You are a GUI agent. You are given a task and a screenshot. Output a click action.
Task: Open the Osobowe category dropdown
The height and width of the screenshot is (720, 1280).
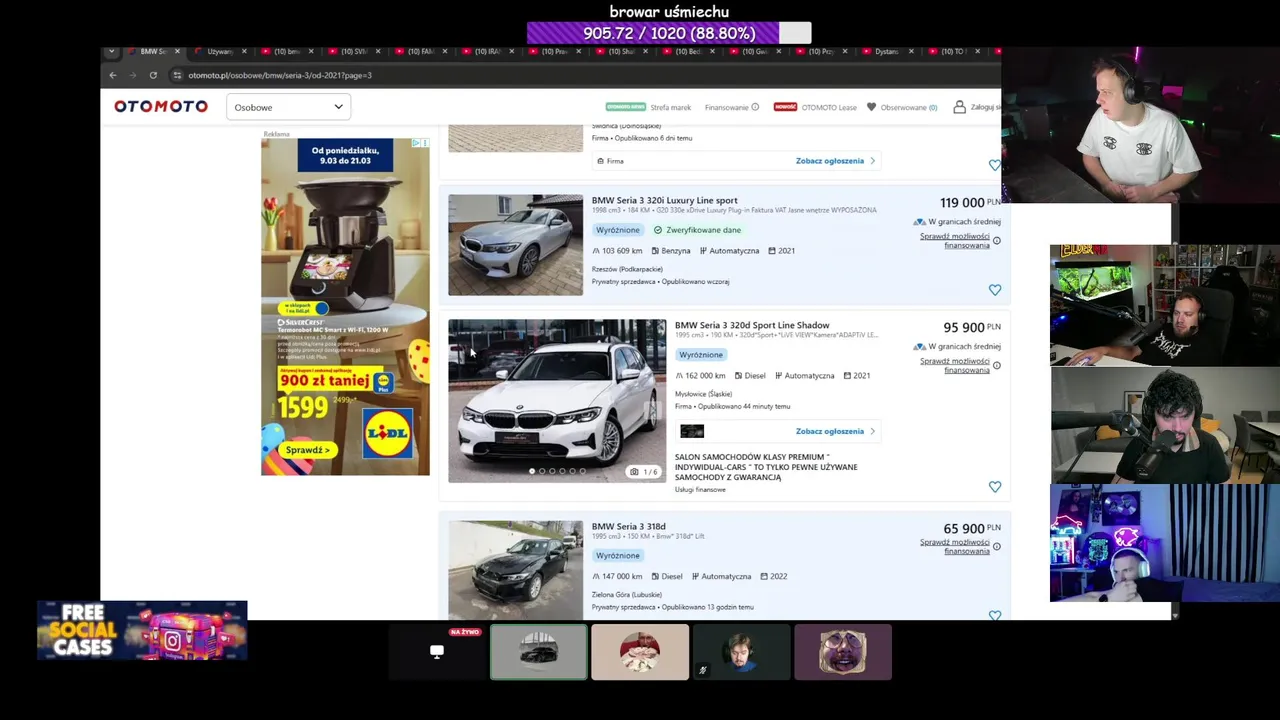[x=288, y=107]
